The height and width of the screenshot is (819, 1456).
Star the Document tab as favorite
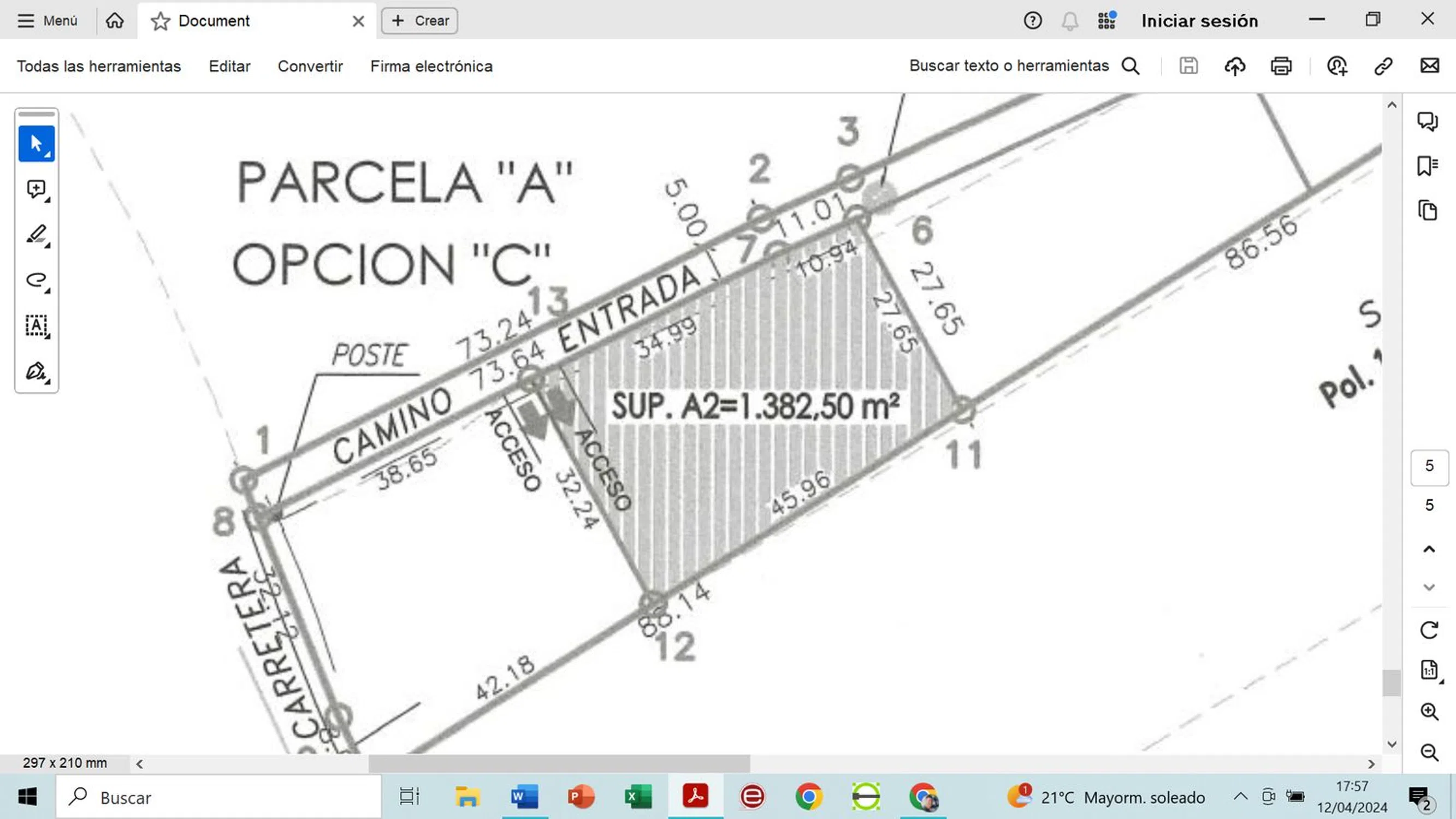pyautogui.click(x=161, y=21)
